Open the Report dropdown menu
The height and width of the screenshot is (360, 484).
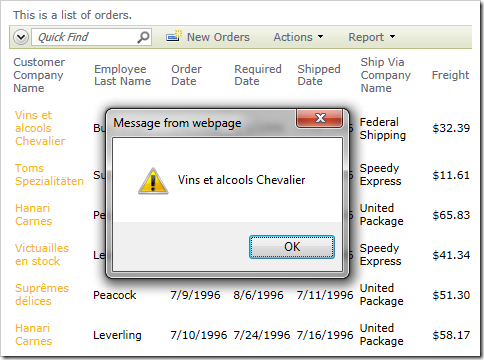click(x=372, y=37)
